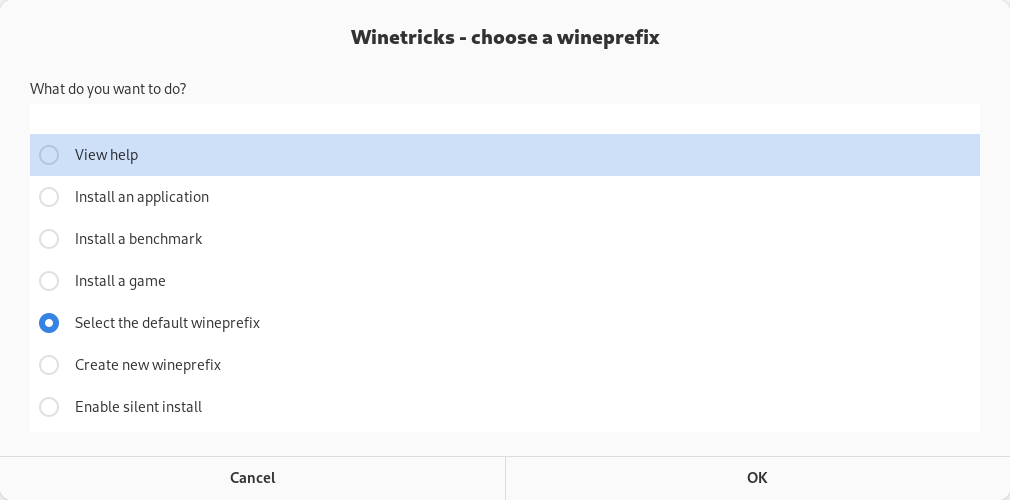Click the View help row label
1010x500 pixels.
[x=106, y=155]
